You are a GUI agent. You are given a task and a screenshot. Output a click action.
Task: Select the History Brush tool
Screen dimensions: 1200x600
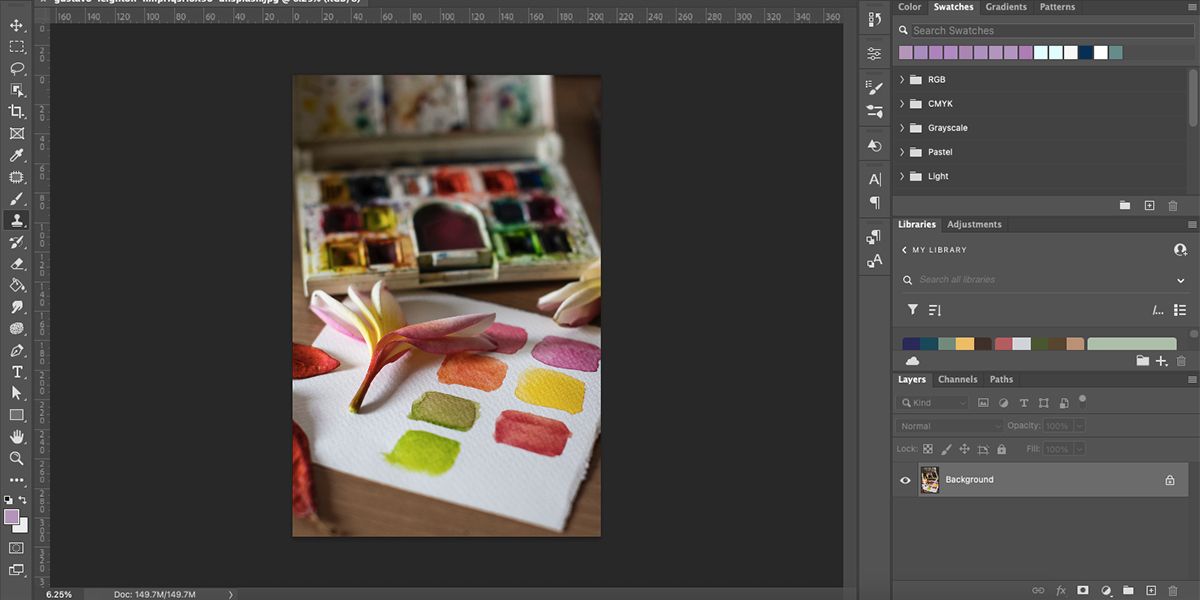pyautogui.click(x=17, y=242)
